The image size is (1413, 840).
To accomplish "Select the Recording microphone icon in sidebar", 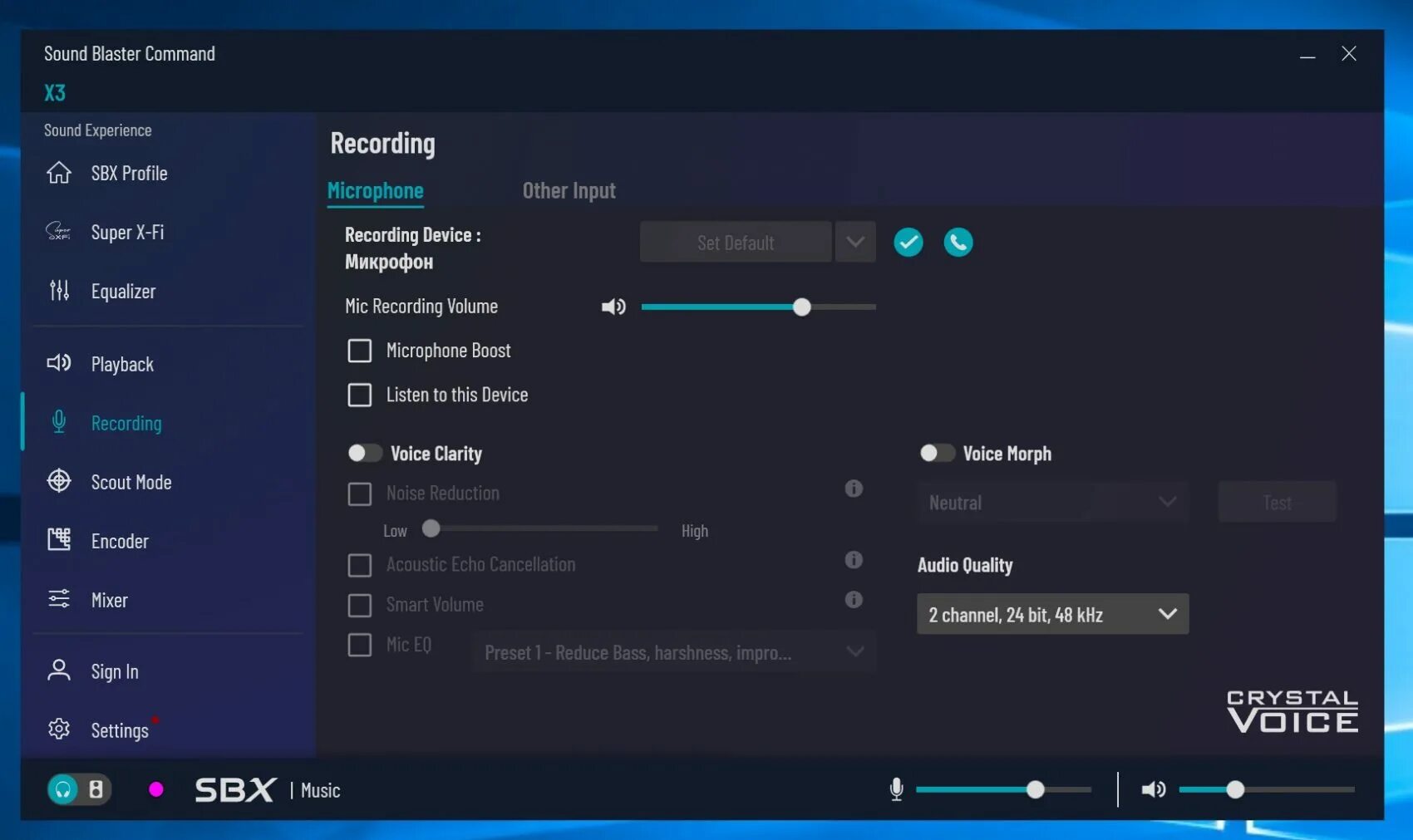I will pyautogui.click(x=59, y=422).
